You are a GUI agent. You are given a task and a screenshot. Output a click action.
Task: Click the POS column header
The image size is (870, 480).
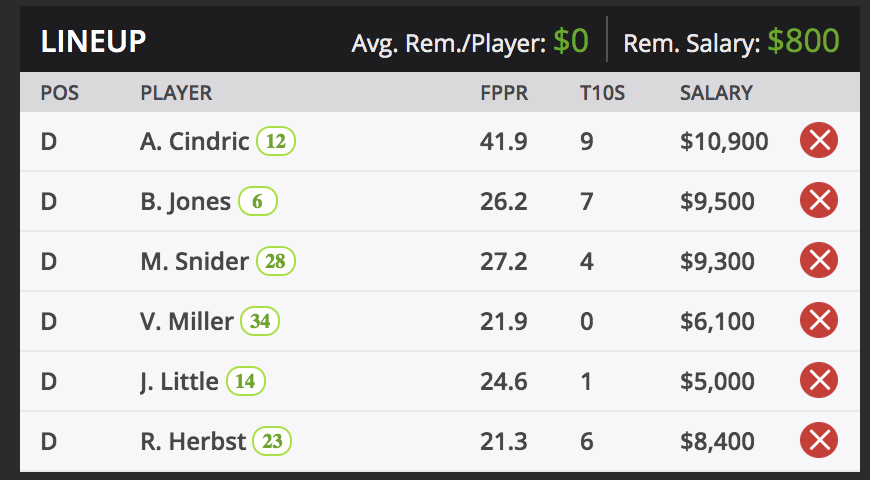click(x=59, y=93)
